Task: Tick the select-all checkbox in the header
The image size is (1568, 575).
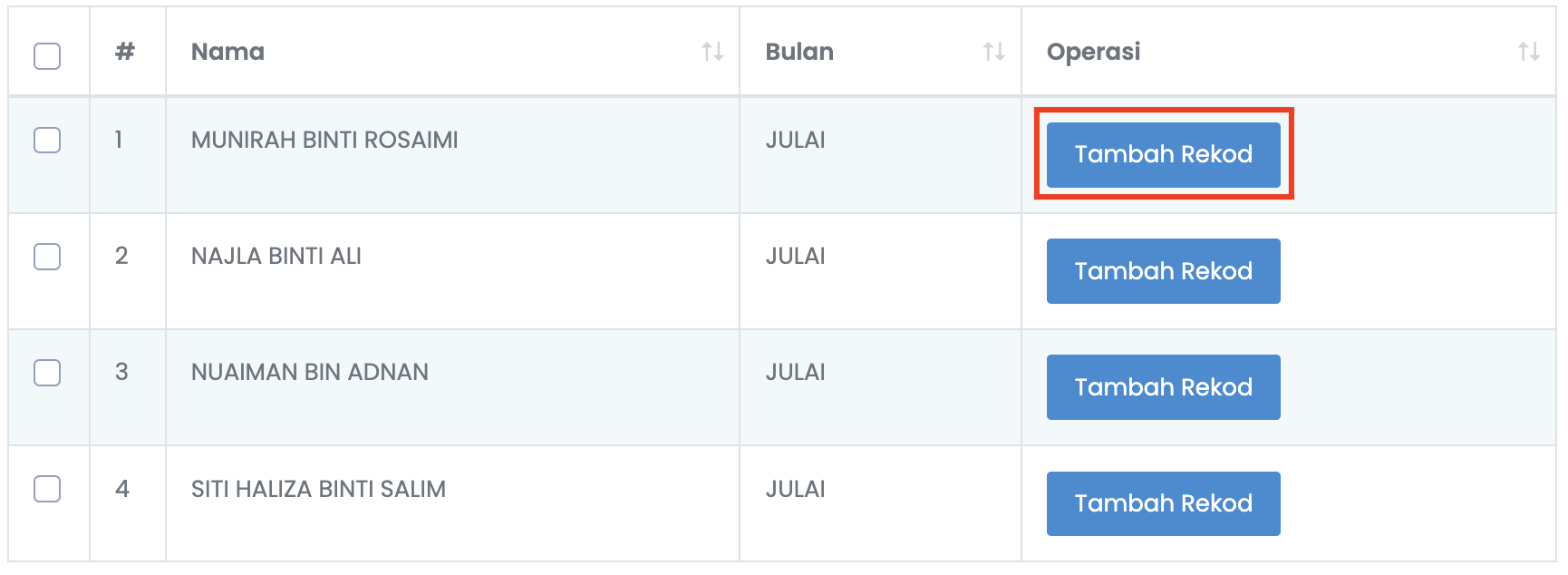Action: click(47, 56)
